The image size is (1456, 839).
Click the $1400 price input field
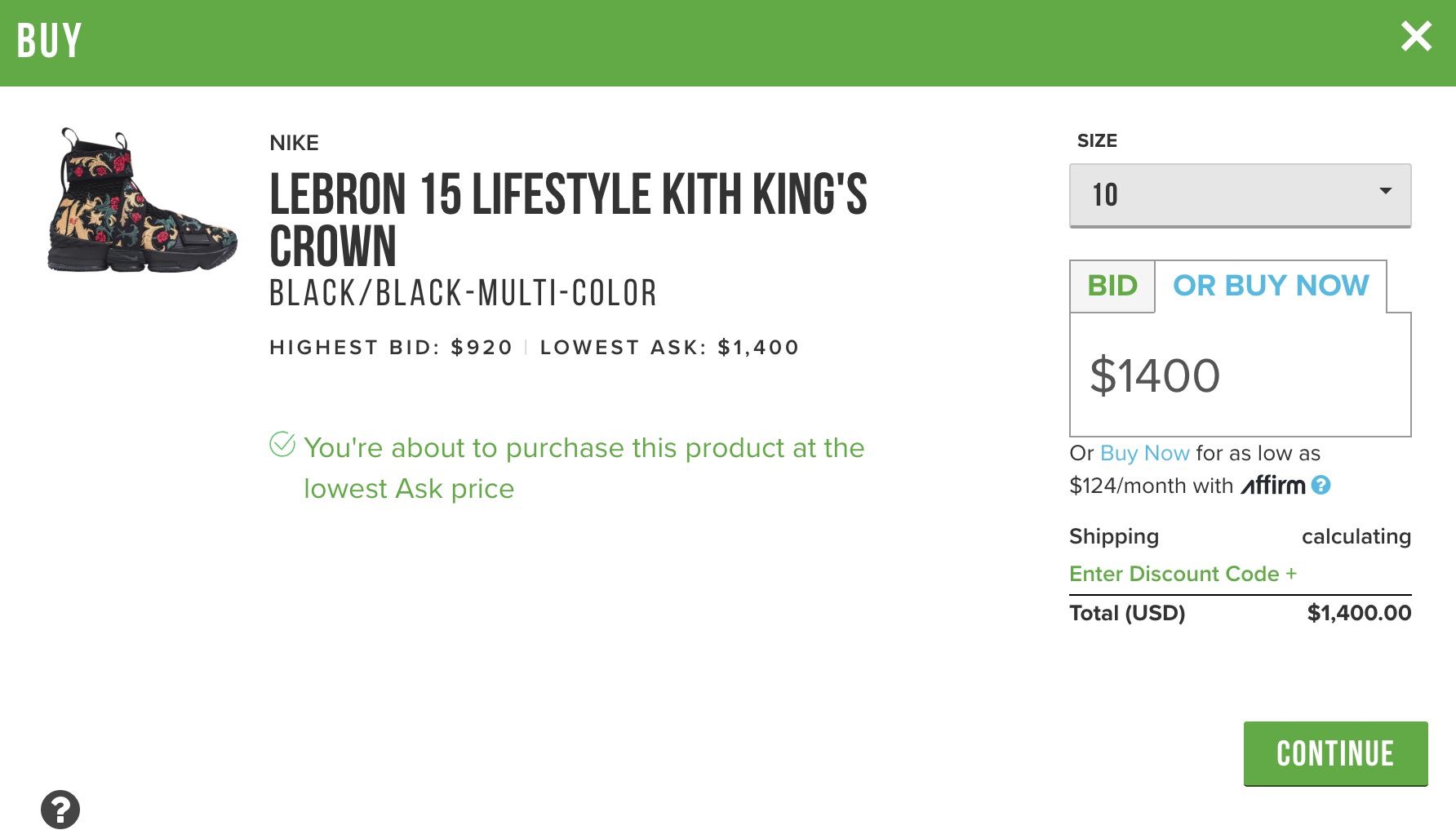(x=1239, y=375)
